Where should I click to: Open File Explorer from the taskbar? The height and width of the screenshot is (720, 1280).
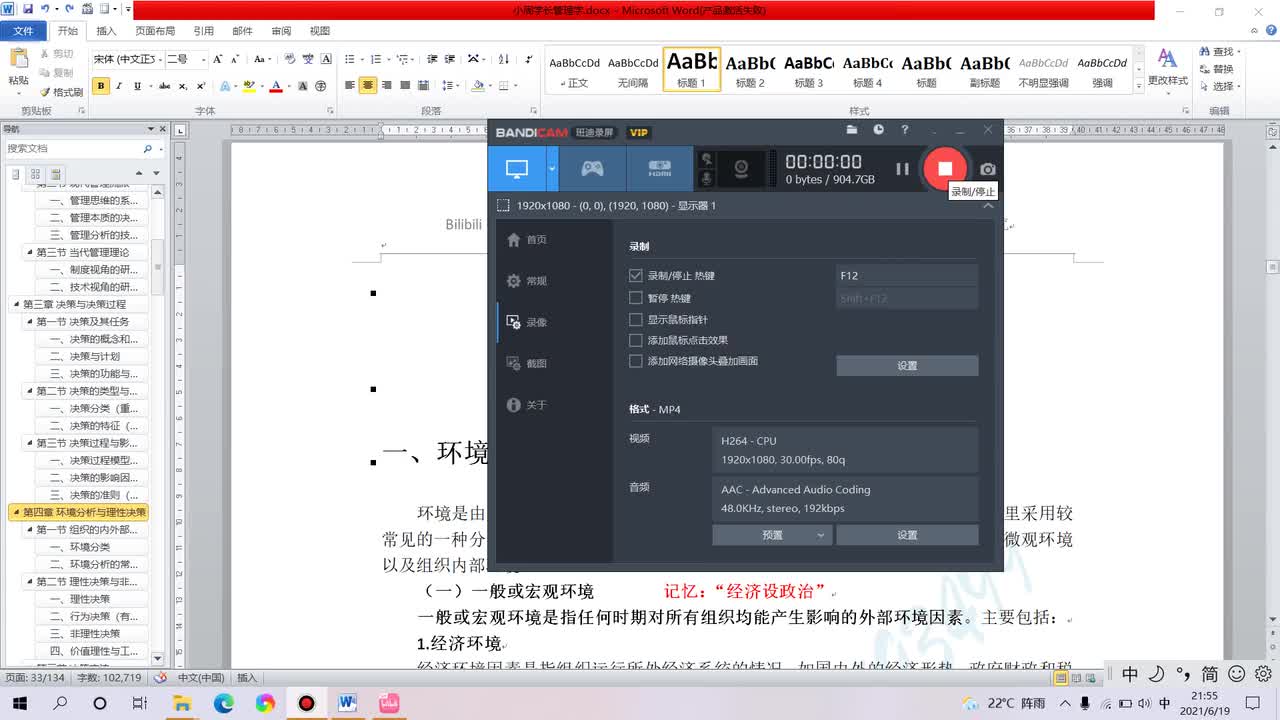(x=182, y=703)
